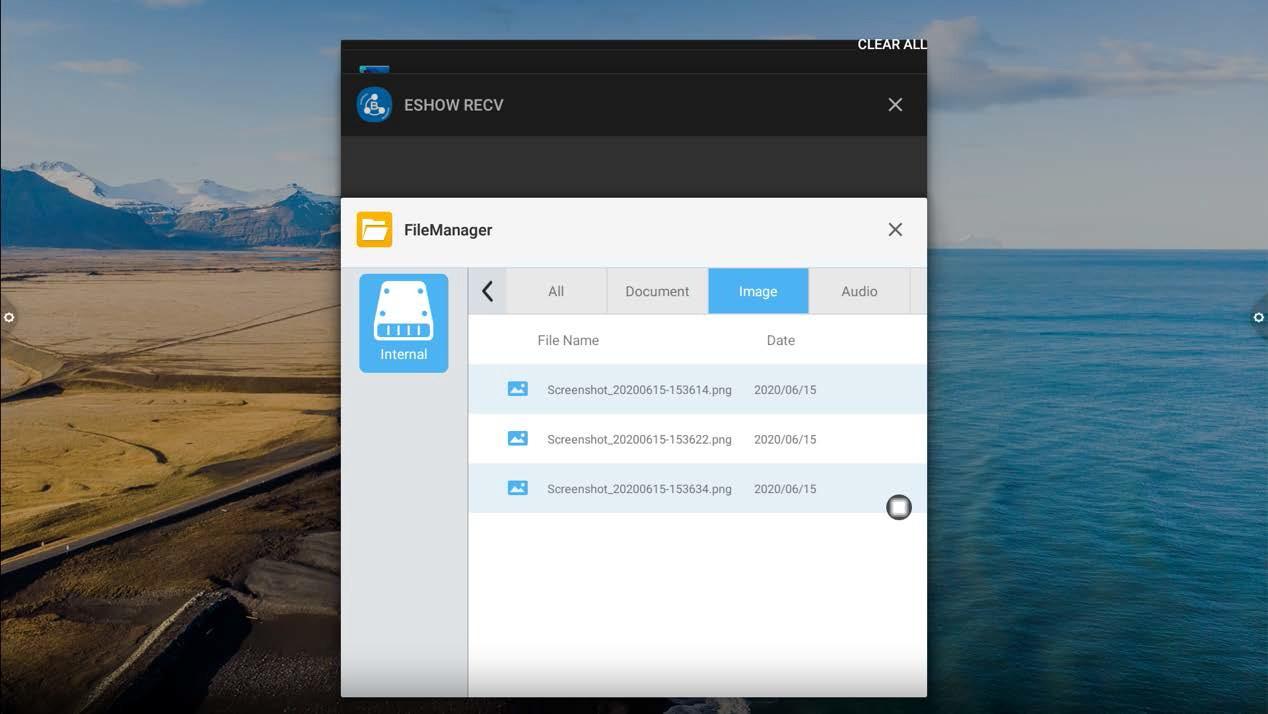Viewport: 1268px width, 714px height.
Task: Click the Date column header
Action: tap(780, 340)
